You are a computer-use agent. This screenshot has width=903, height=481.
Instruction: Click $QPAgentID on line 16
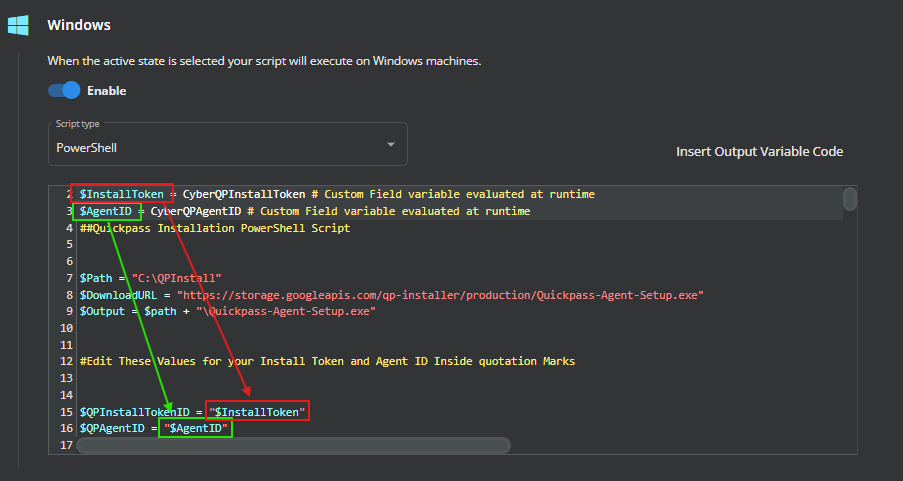click(x=112, y=429)
